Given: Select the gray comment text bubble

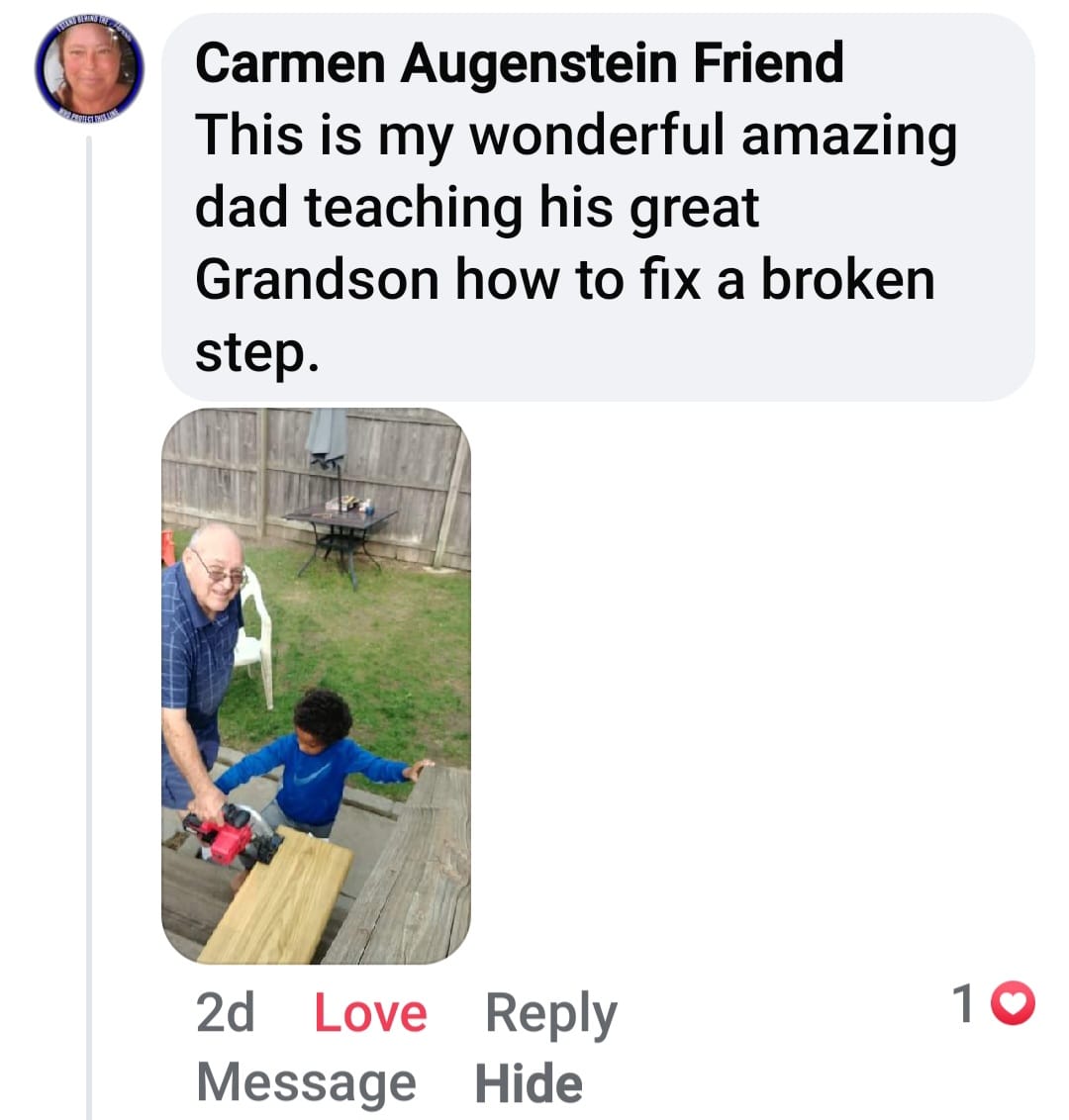Looking at the screenshot, I should click(598, 207).
